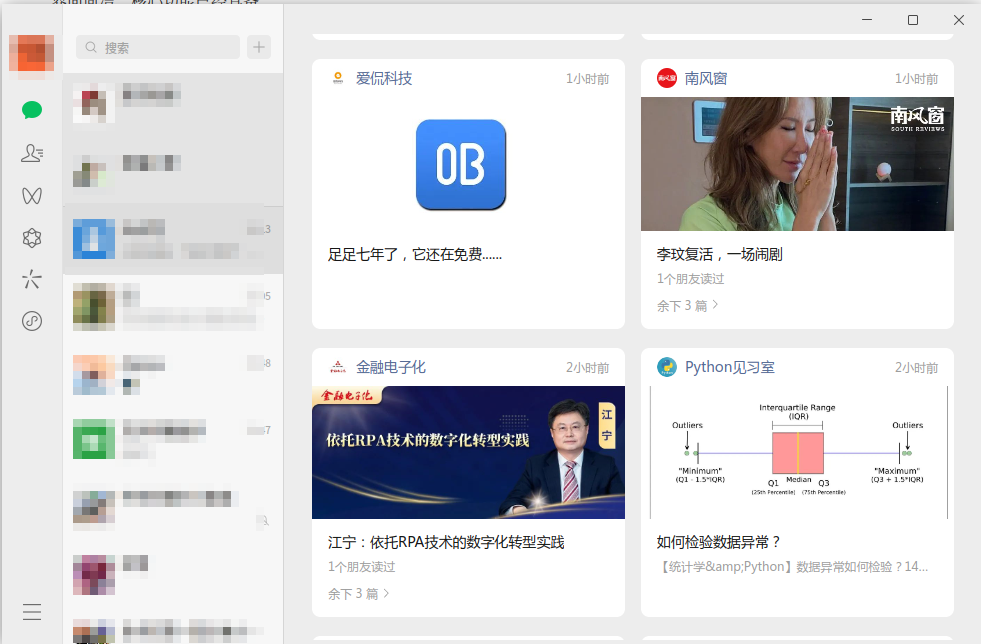This screenshot has width=981, height=644.
Task: Open the Python见习室 account name link
Action: [x=729, y=367]
